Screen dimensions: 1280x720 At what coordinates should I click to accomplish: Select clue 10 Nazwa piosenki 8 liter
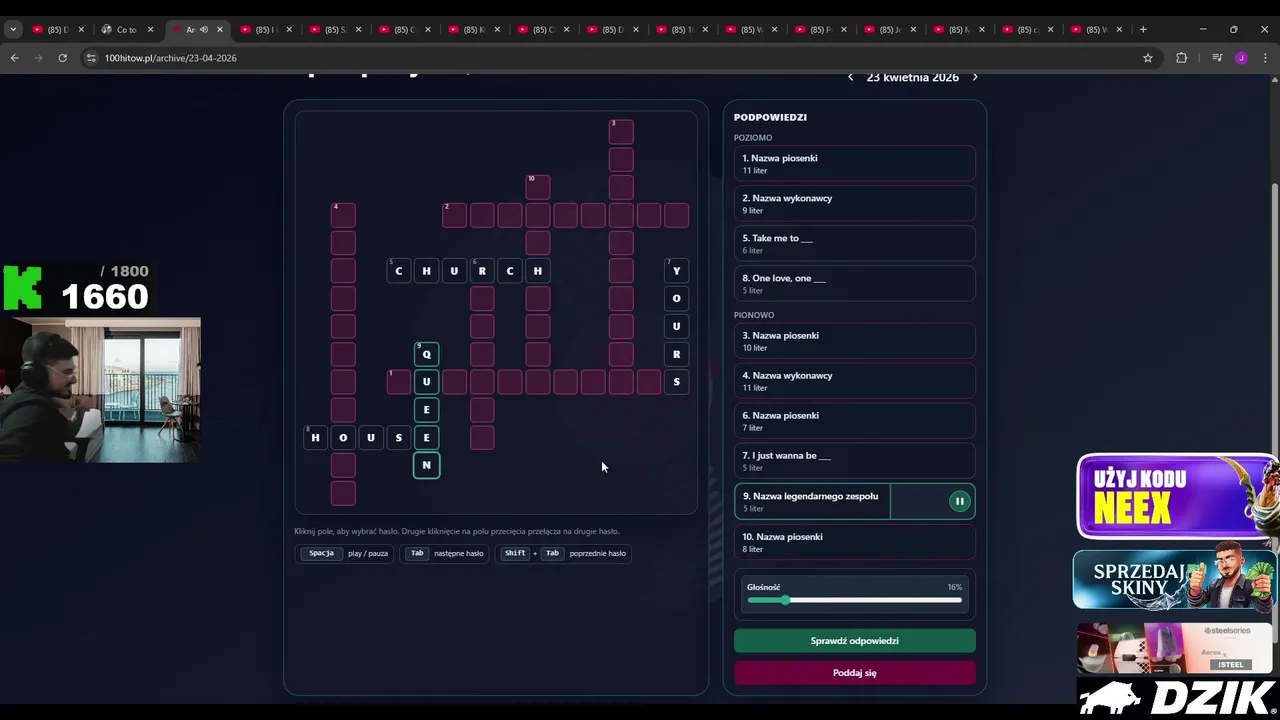coord(854,542)
